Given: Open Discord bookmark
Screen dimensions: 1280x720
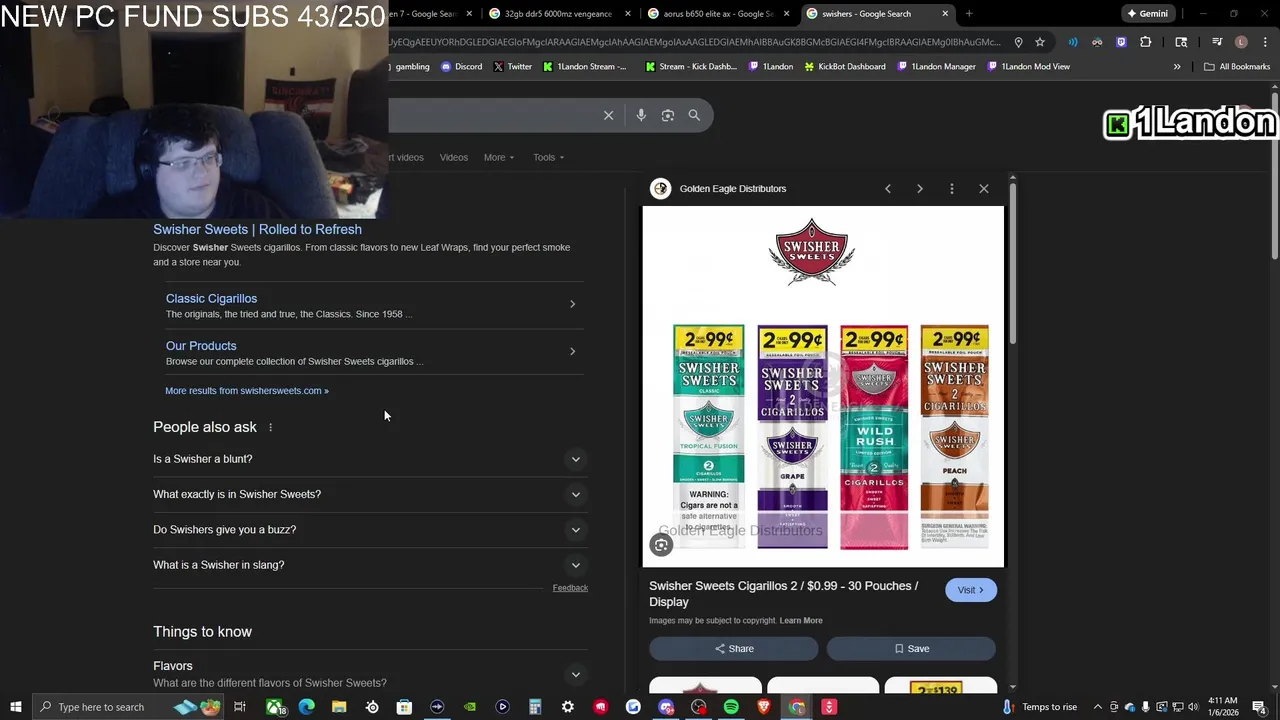Looking at the screenshot, I should (x=461, y=67).
